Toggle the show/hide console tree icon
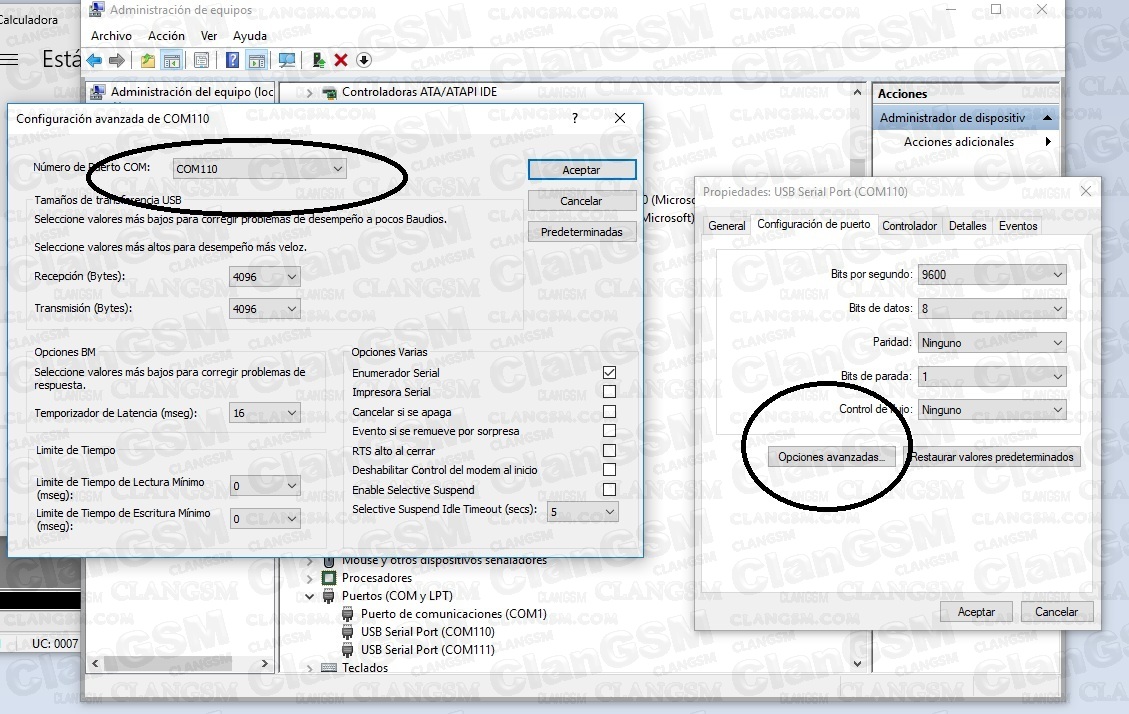Image resolution: width=1129 pixels, height=714 pixels. click(171, 60)
